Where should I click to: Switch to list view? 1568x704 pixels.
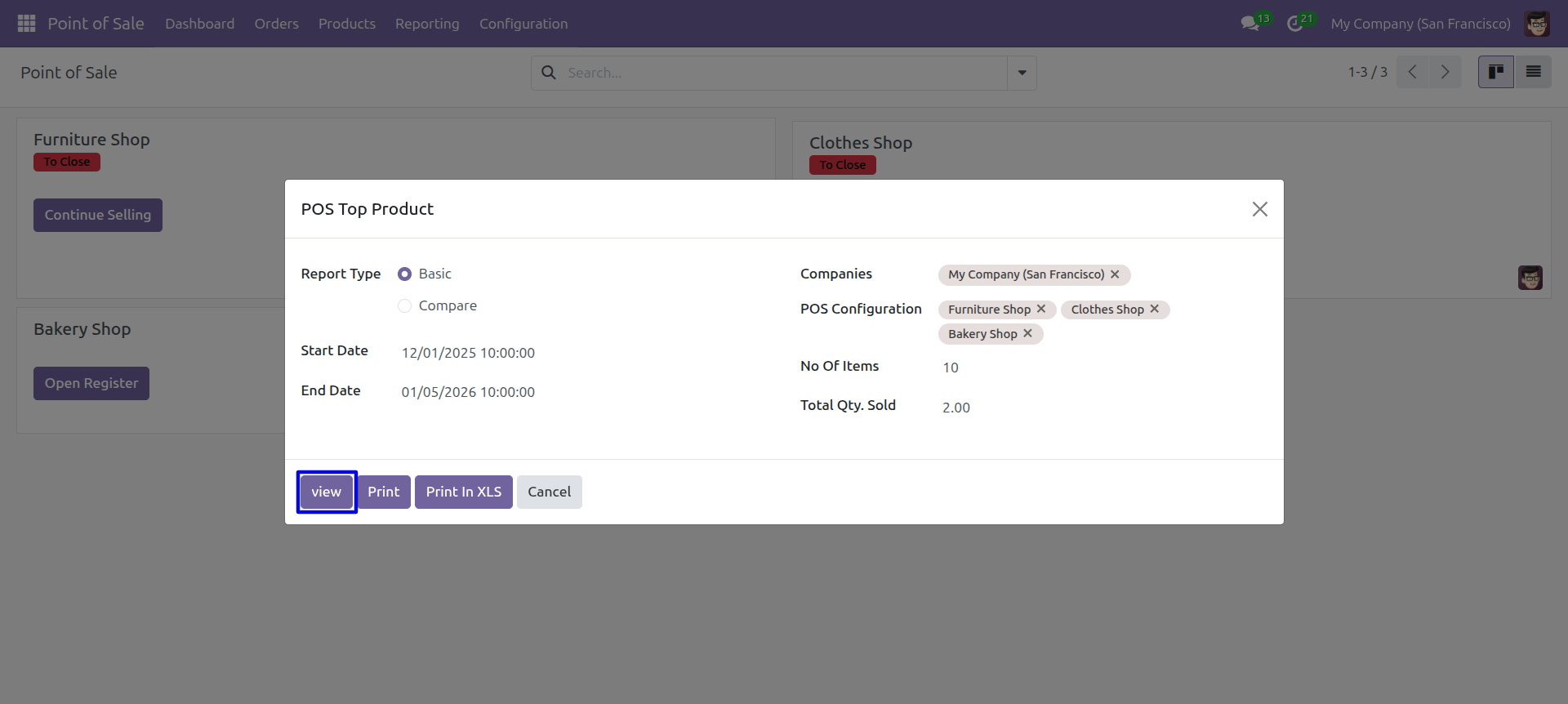click(1534, 72)
